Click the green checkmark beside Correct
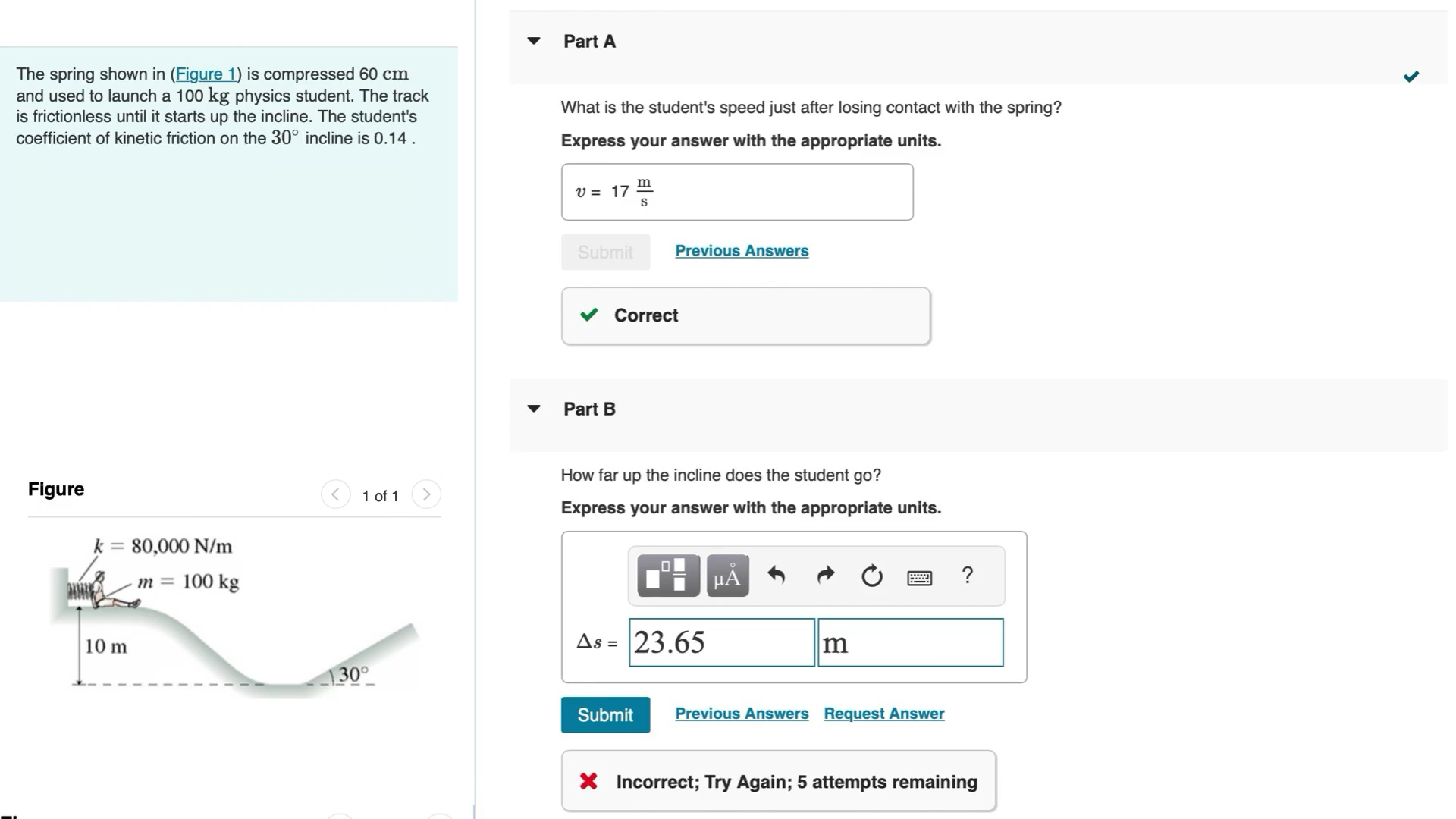Screen dimensions: 1456x819 (588, 315)
